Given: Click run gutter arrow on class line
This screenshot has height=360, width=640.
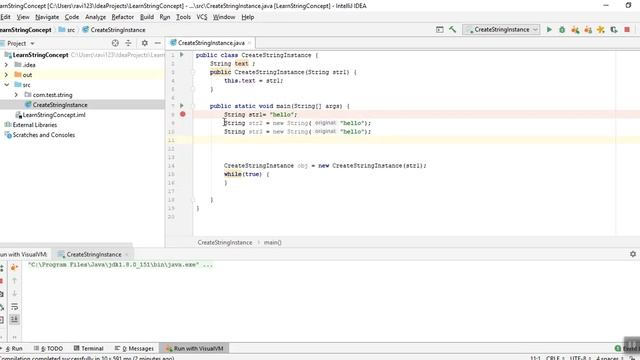Looking at the screenshot, I should coord(182,55).
